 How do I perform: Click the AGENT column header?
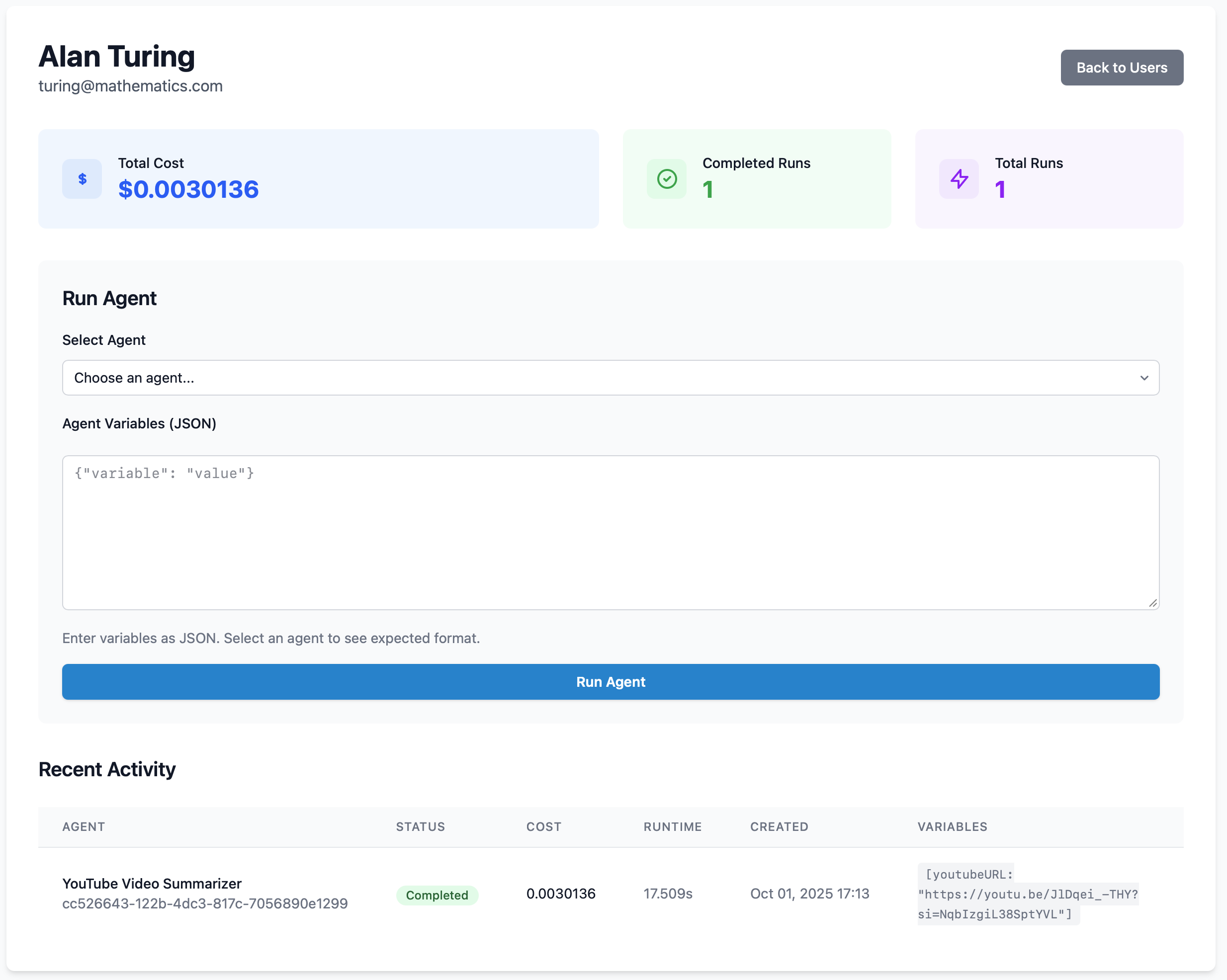click(x=84, y=826)
